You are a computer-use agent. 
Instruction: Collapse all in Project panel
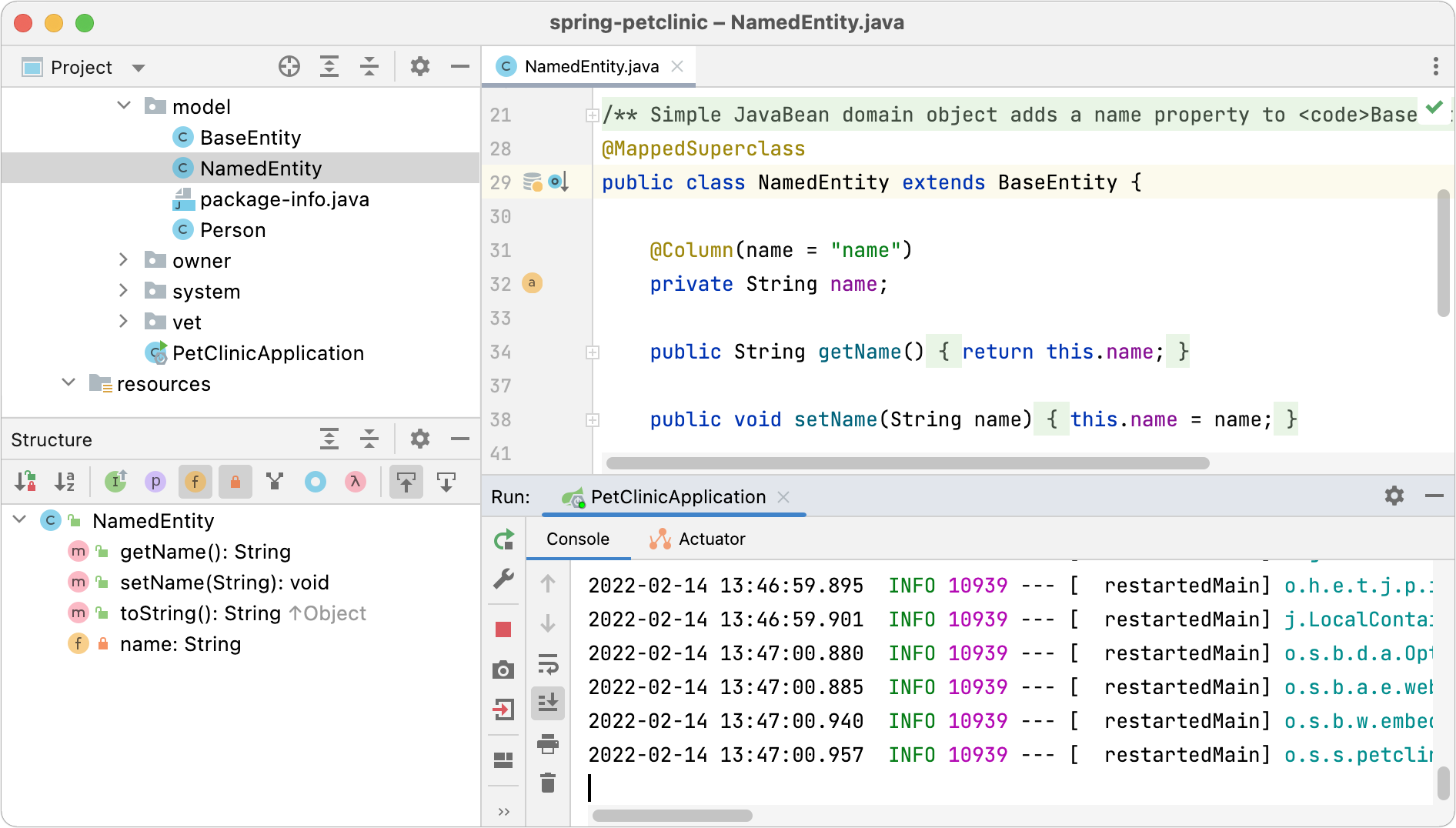pyautogui.click(x=369, y=67)
